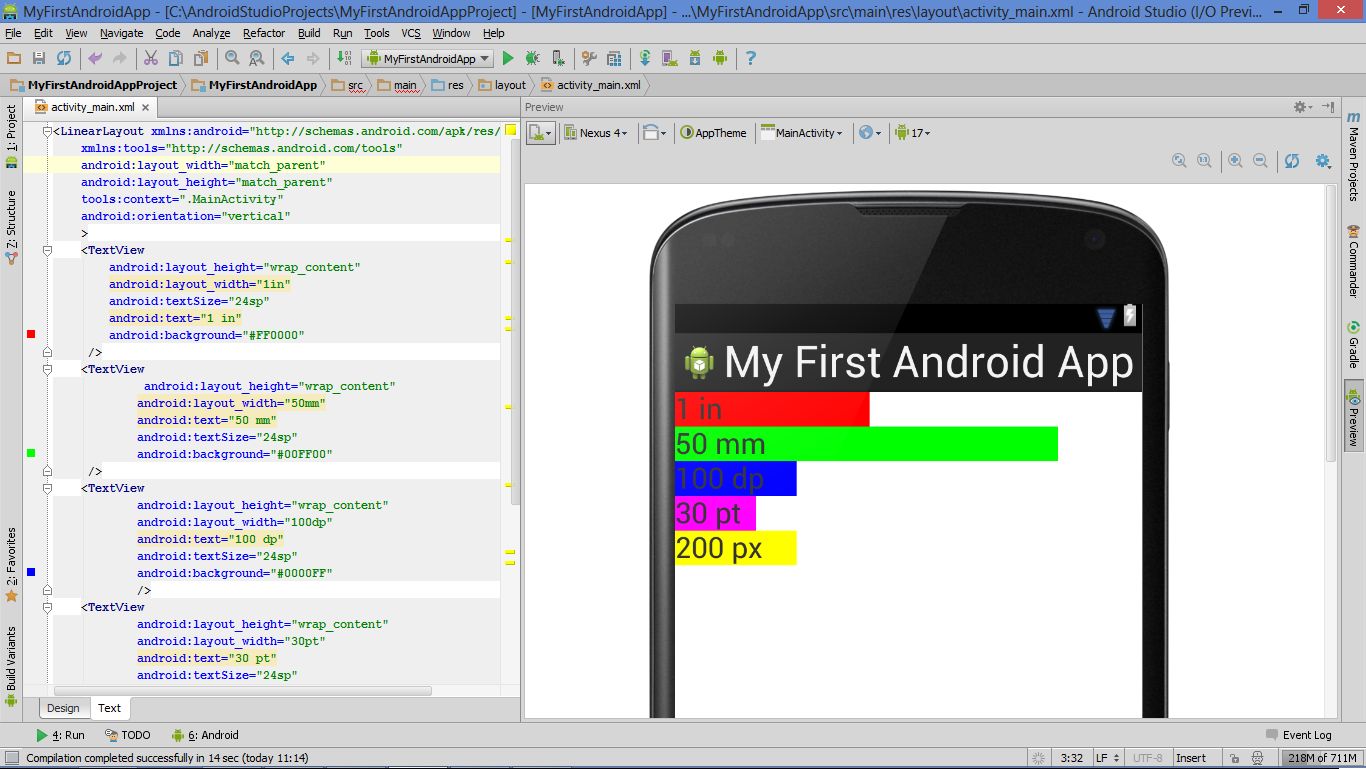Close the activity_main.xml tab

(145, 107)
